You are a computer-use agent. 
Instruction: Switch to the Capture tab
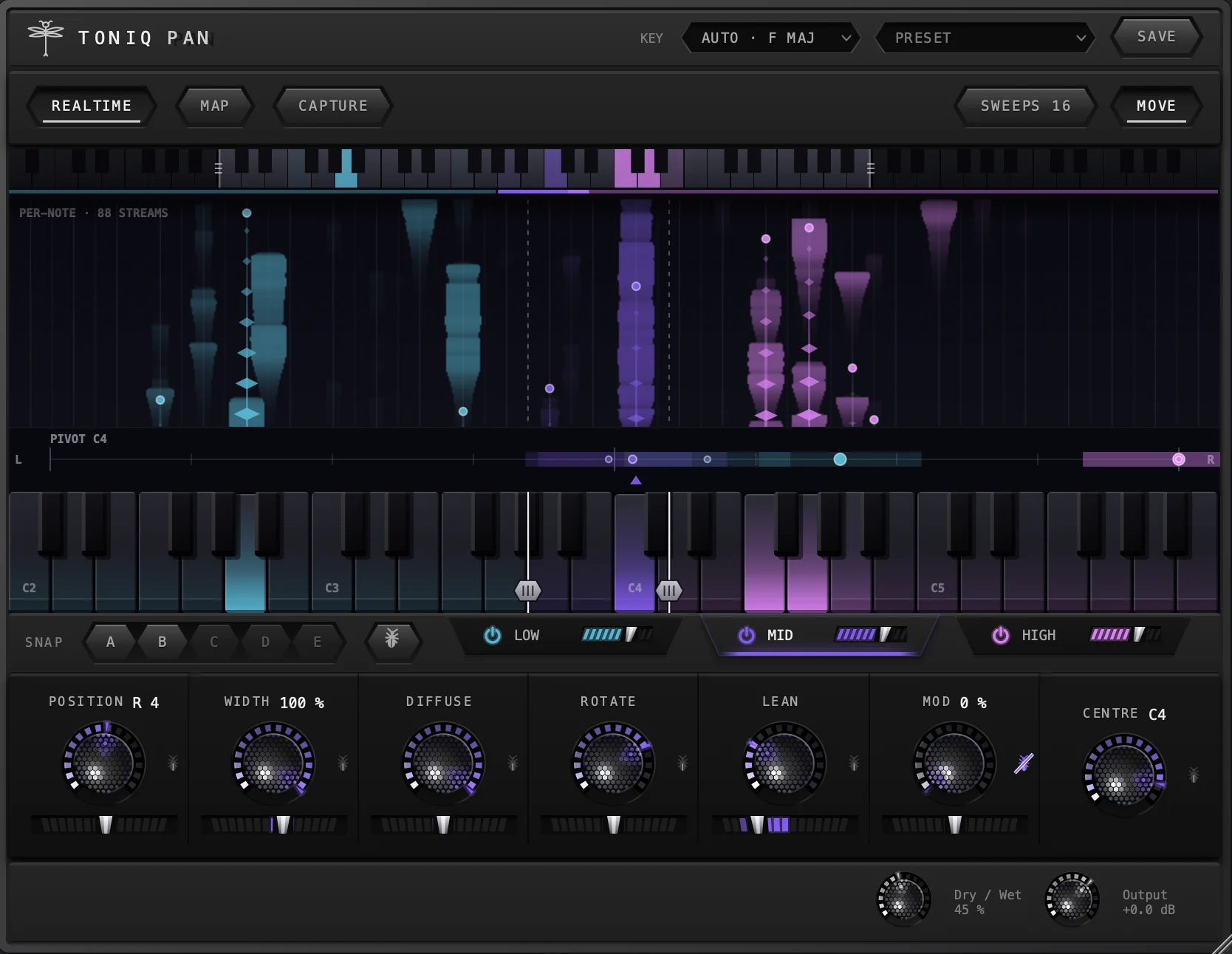click(x=333, y=106)
